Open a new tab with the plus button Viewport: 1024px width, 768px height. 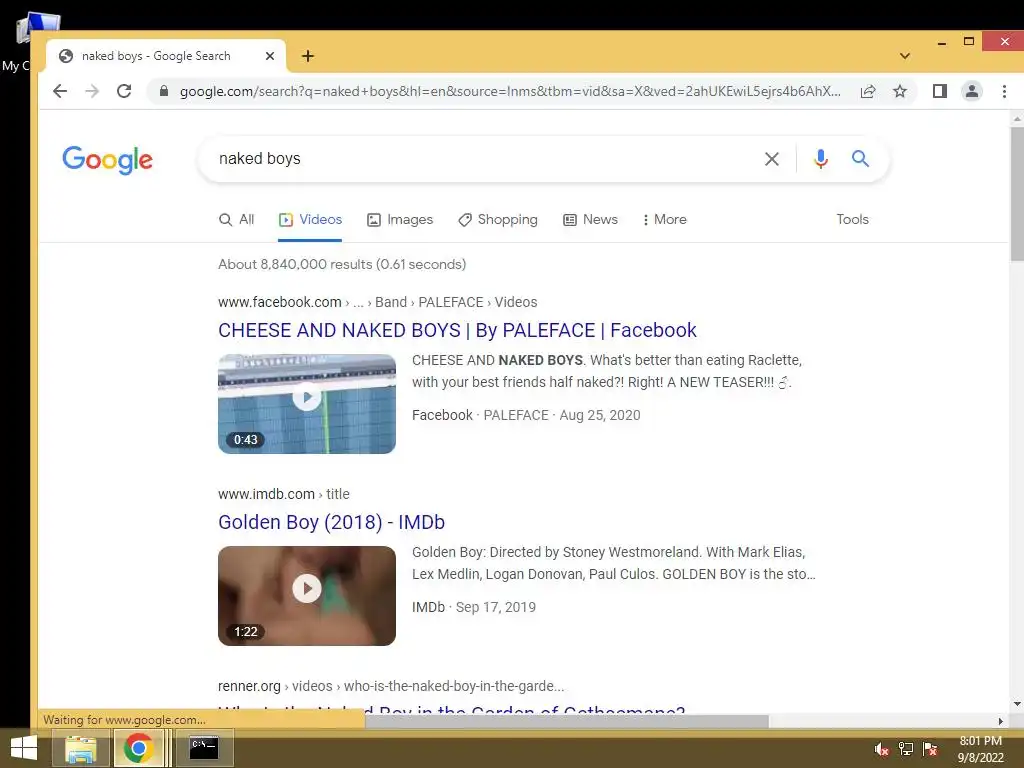pos(308,56)
